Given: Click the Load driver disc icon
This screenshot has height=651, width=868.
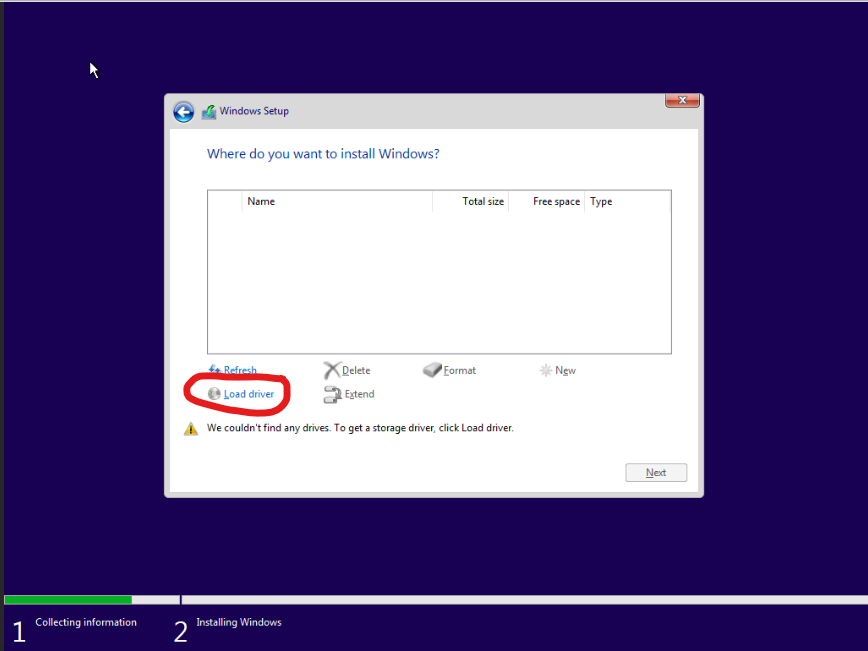Looking at the screenshot, I should [x=214, y=394].
